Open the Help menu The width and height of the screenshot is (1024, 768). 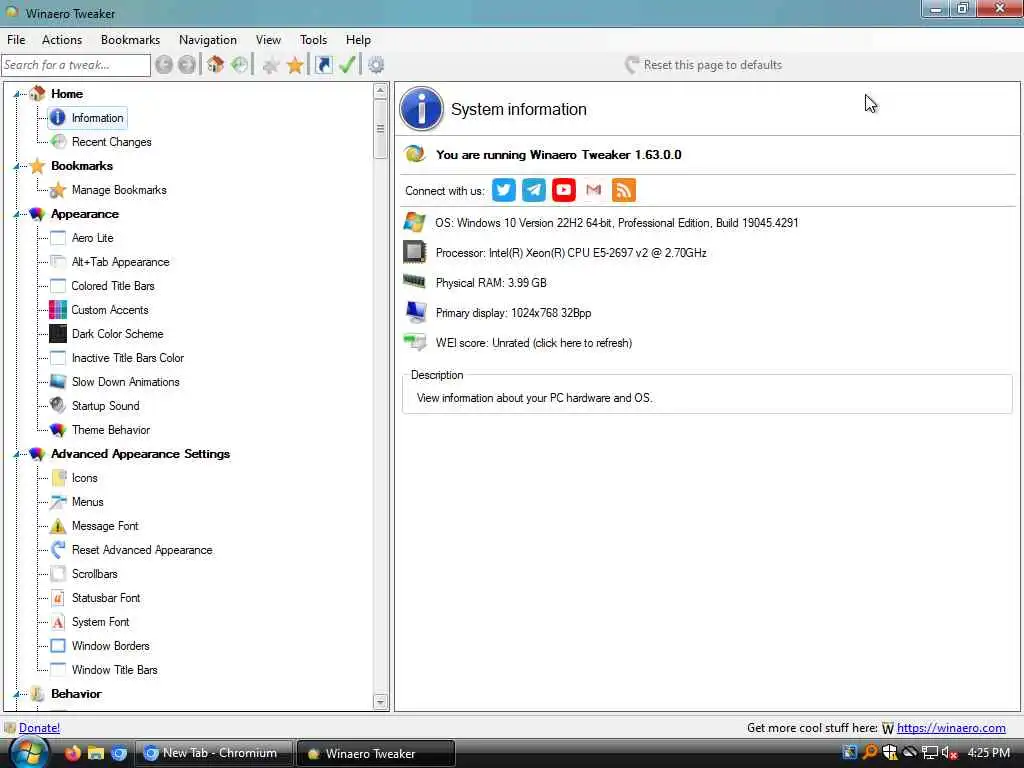pos(359,40)
